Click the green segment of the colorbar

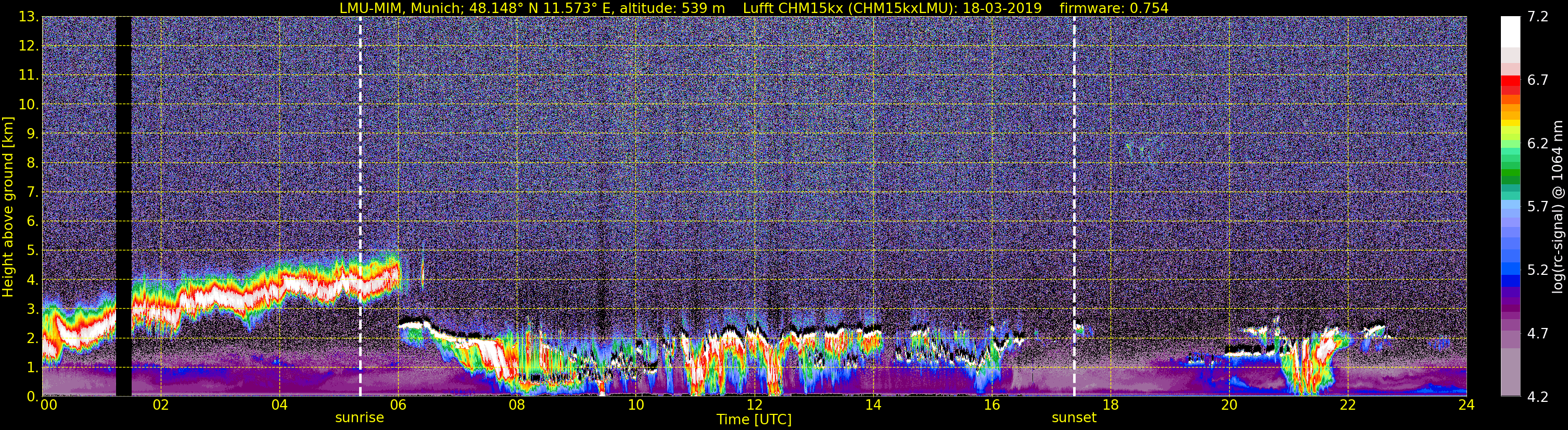tap(1510, 173)
